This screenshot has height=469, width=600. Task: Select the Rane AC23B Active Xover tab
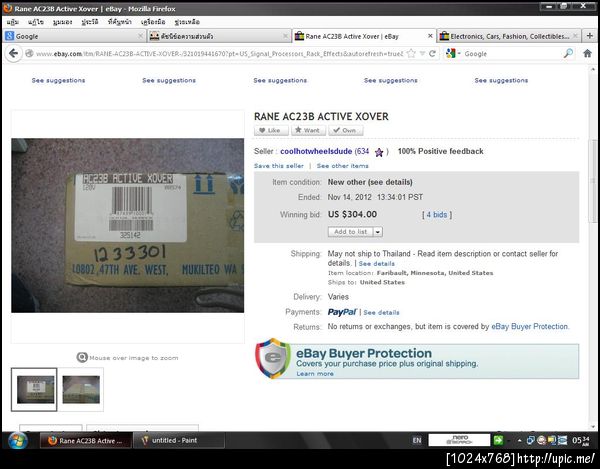click(364, 36)
